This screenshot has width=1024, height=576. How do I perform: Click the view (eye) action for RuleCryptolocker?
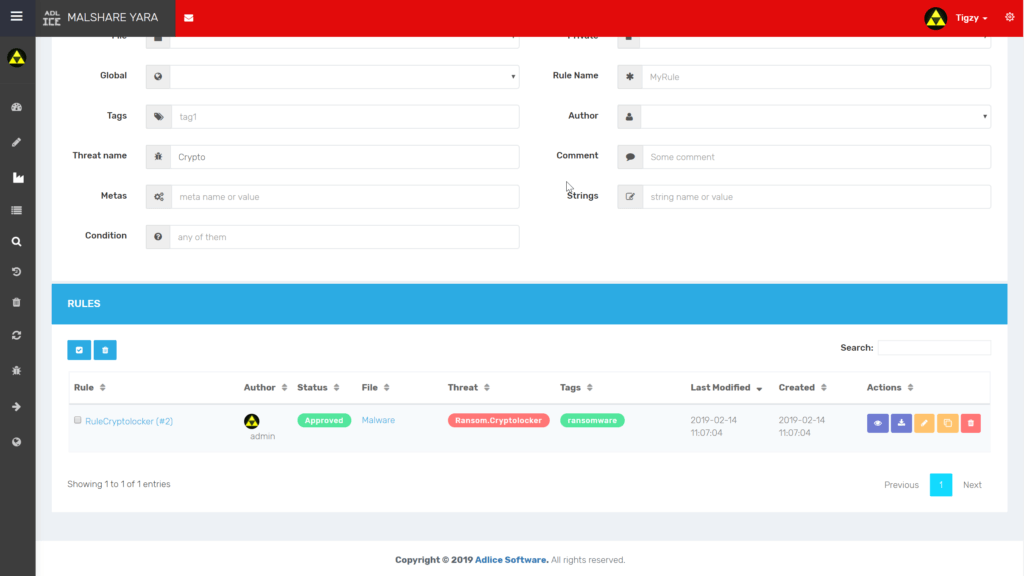point(877,423)
